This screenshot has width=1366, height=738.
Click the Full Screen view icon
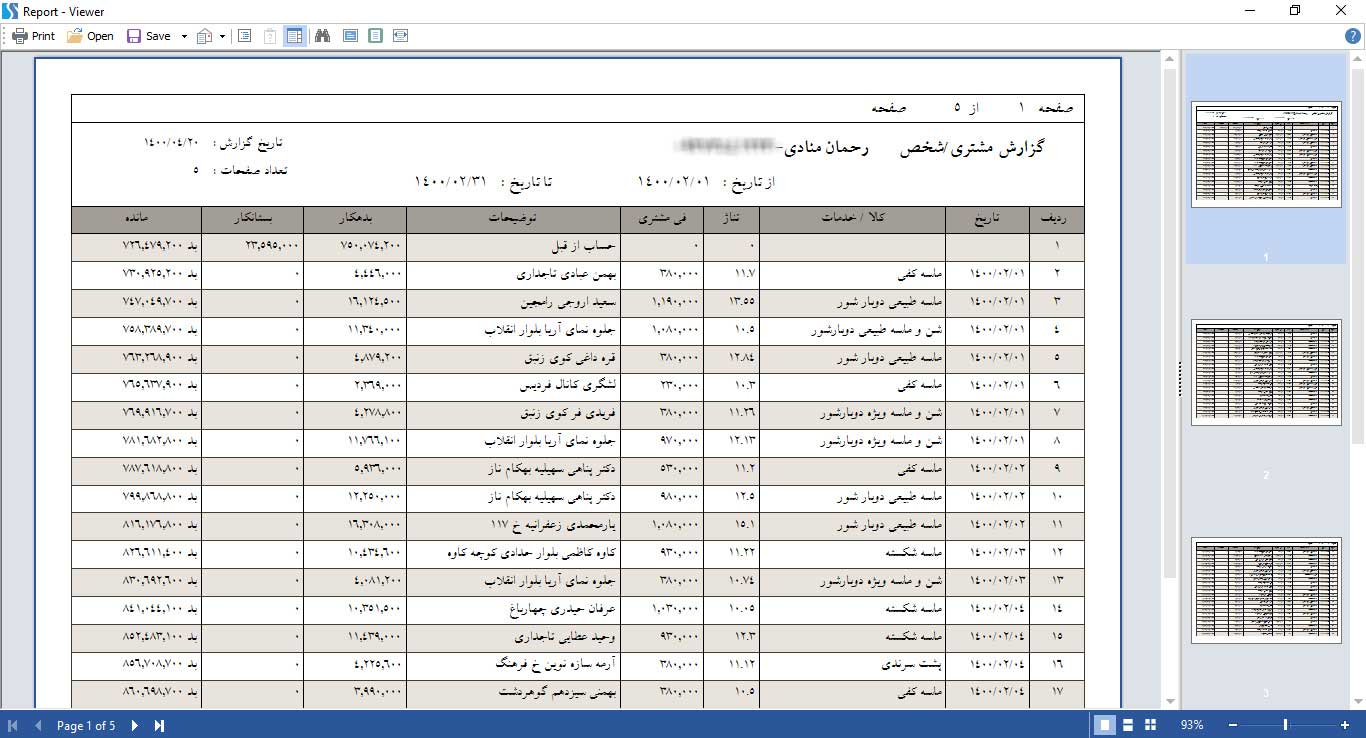[350, 36]
